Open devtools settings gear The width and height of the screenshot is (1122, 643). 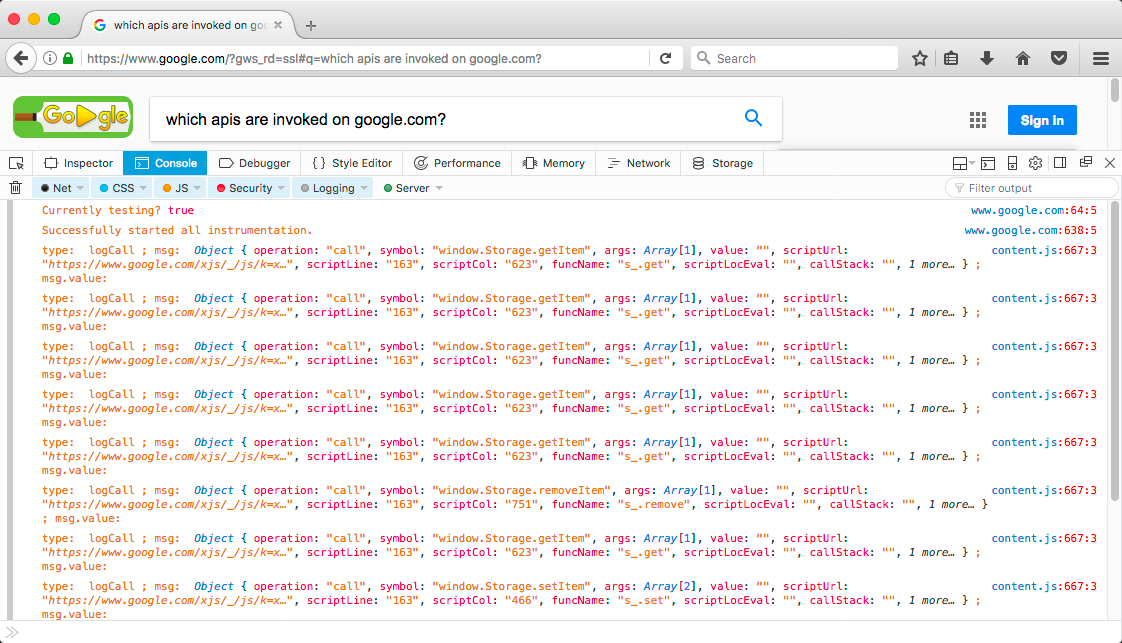[x=1035, y=163]
